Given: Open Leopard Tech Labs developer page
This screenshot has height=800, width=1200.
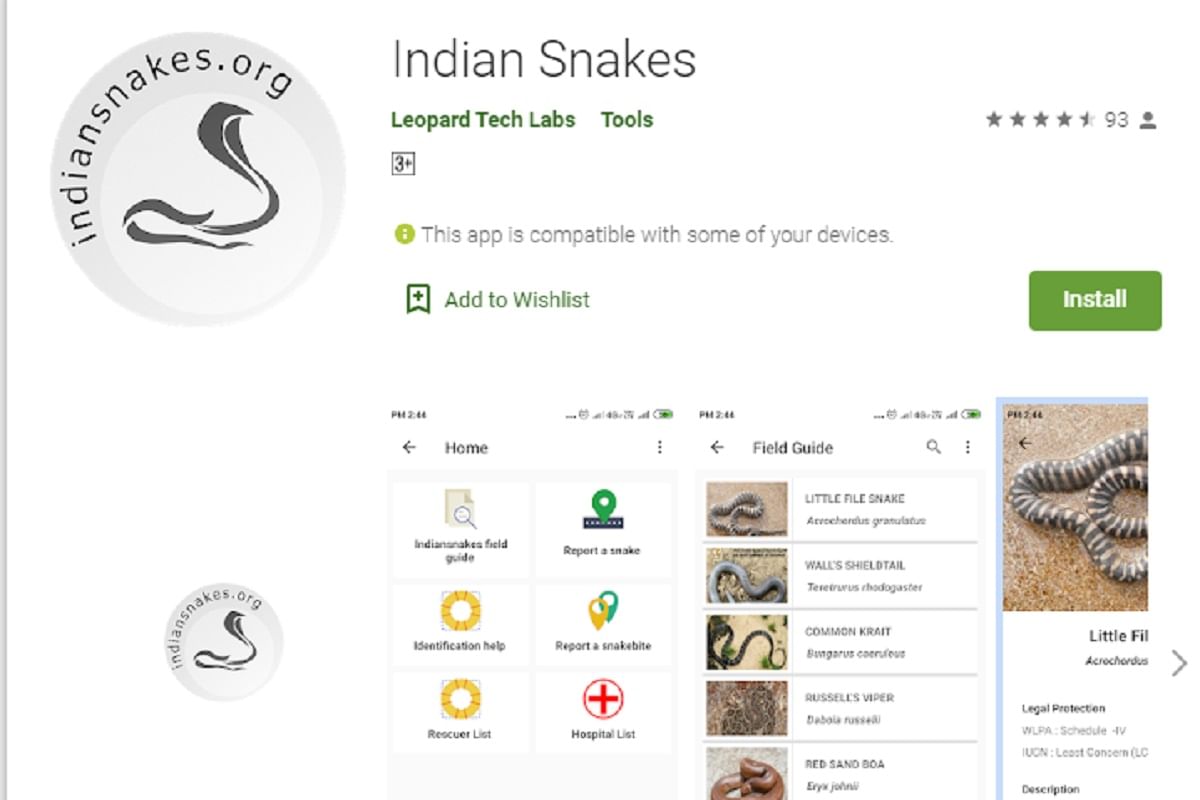Looking at the screenshot, I should pyautogui.click(x=483, y=120).
